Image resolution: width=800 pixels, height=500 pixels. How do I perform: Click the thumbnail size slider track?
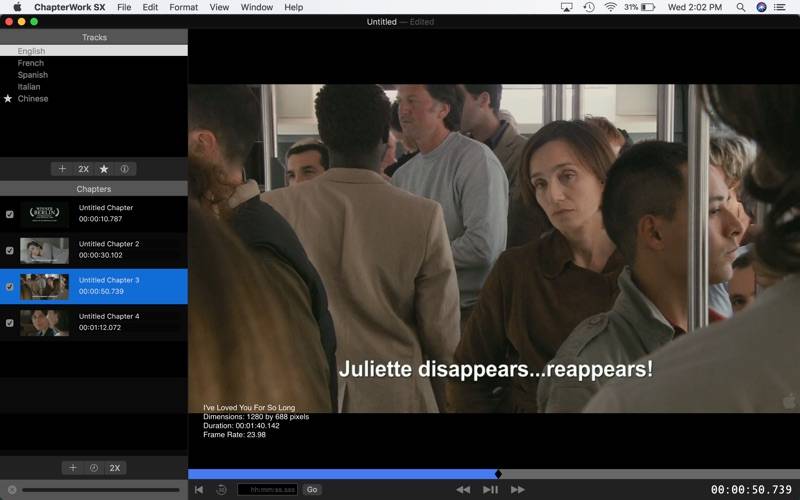pyautogui.click(x=101, y=490)
